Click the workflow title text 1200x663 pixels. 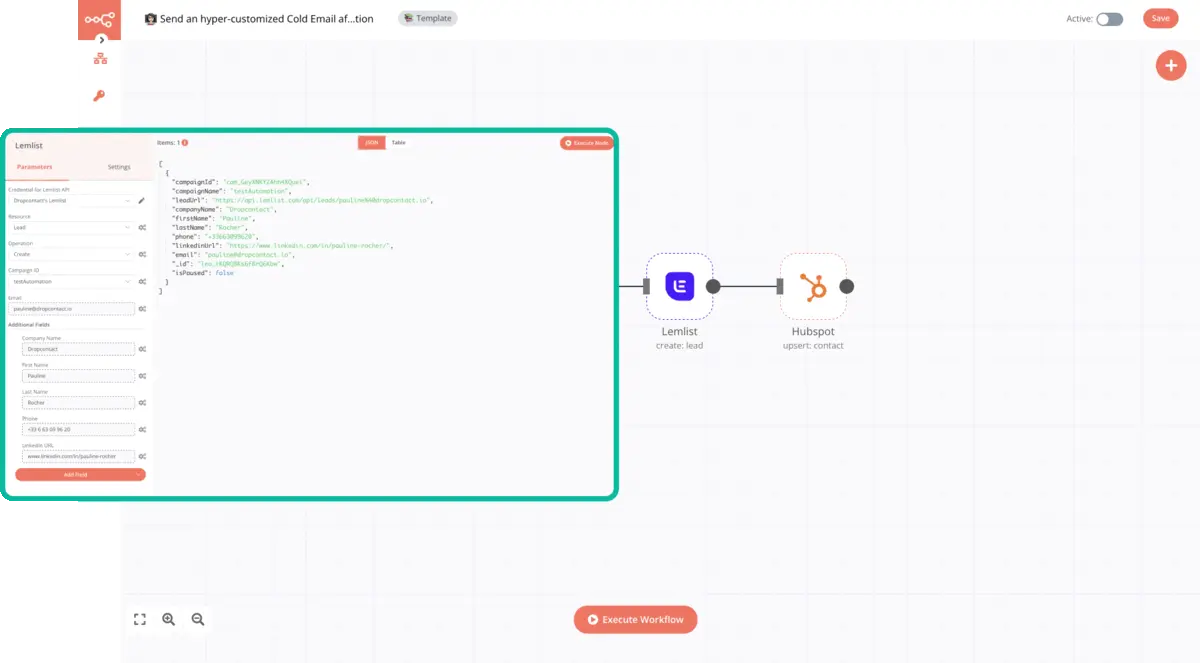click(x=267, y=19)
